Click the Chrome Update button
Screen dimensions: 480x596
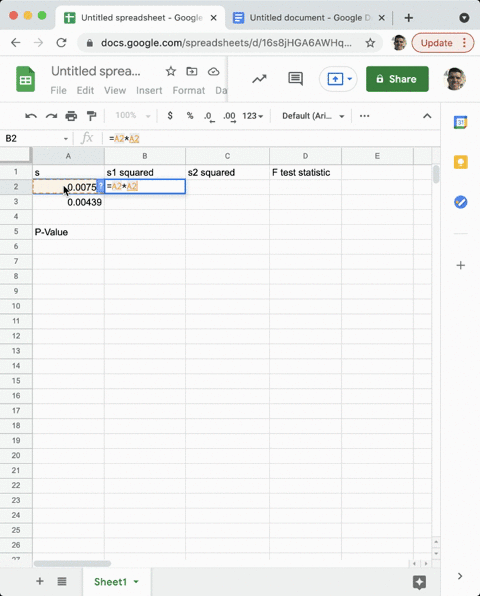click(442, 43)
